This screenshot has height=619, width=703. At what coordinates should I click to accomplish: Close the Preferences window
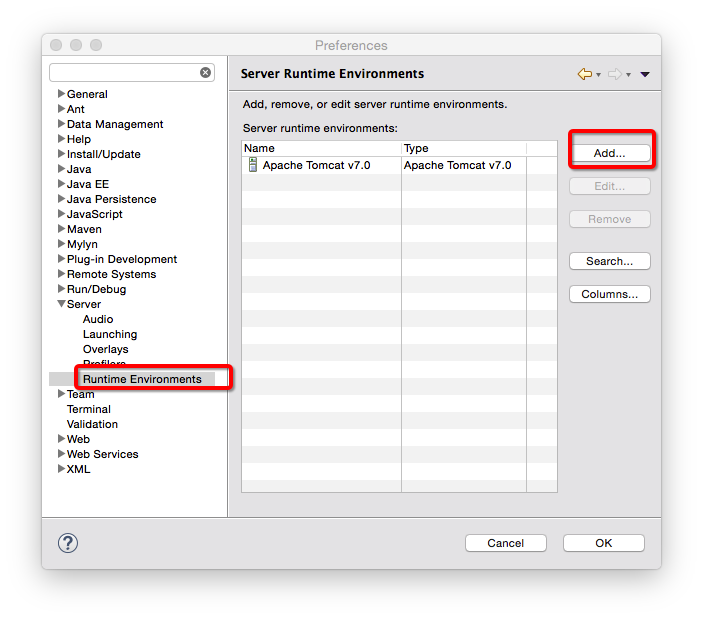click(56, 45)
